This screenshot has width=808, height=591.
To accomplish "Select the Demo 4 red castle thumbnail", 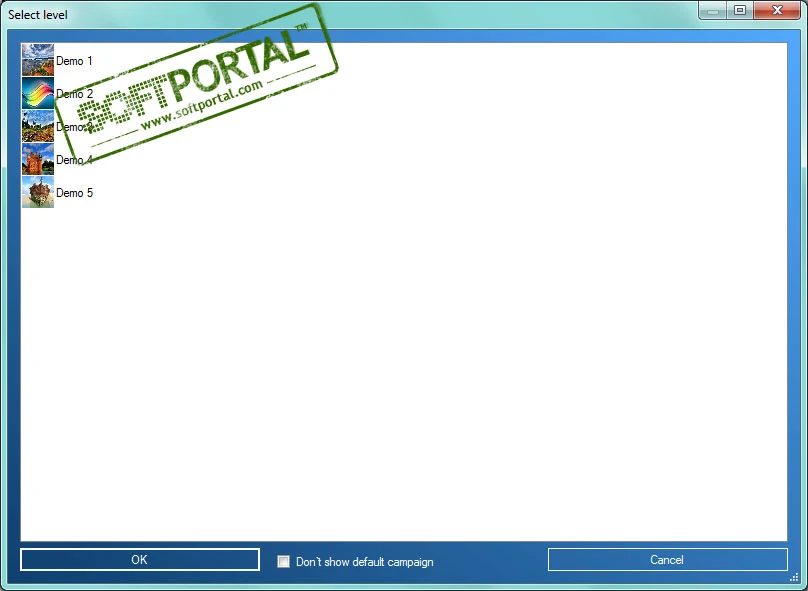I will point(38,159).
